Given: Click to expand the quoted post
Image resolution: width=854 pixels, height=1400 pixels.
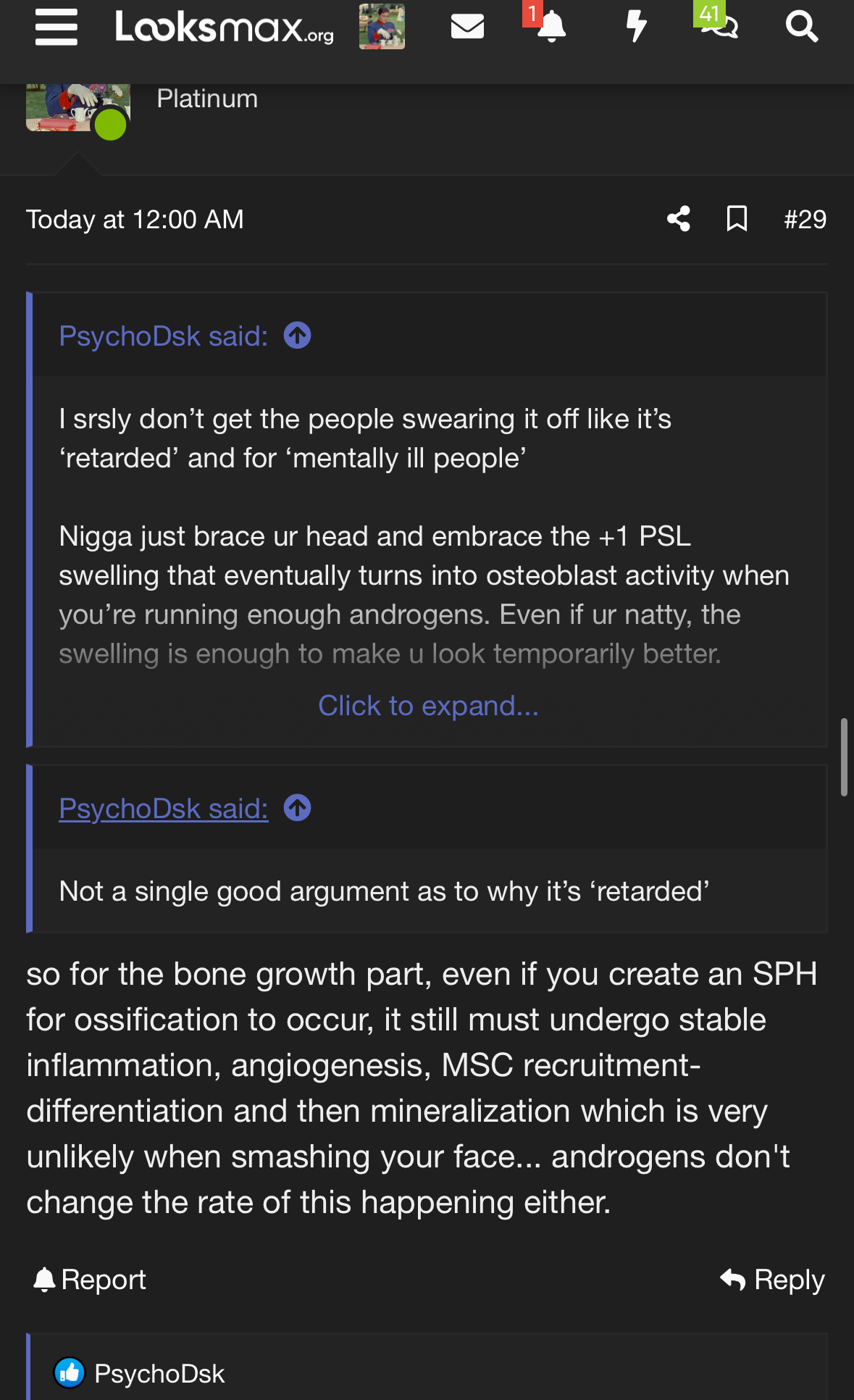Looking at the screenshot, I should pos(428,706).
